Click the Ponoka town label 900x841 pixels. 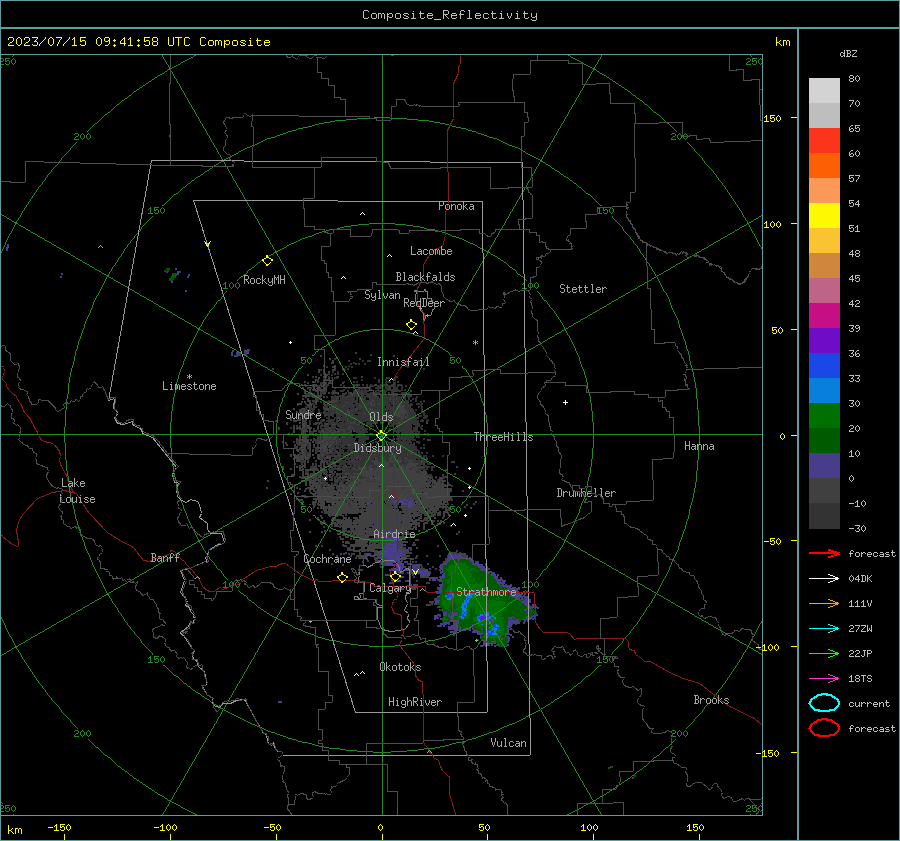coord(456,206)
